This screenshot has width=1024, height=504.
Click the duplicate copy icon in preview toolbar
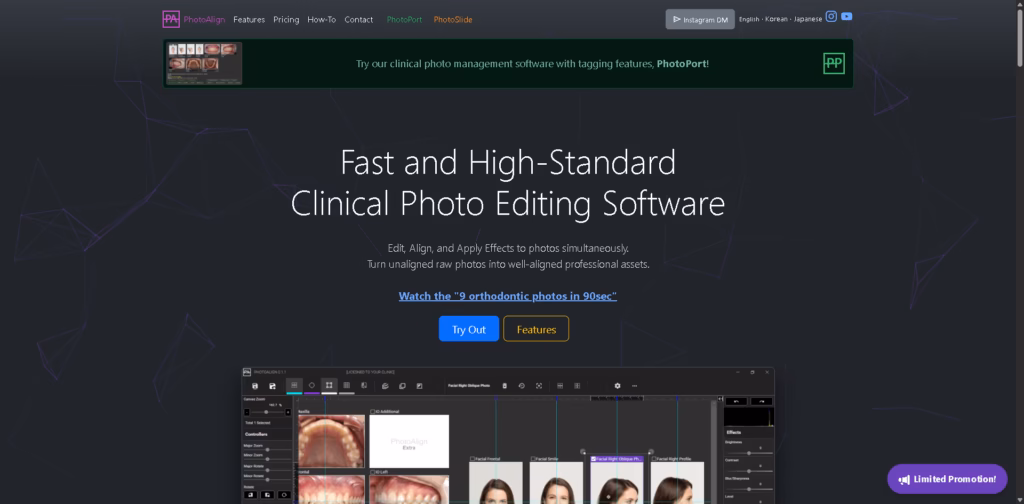[402, 386]
